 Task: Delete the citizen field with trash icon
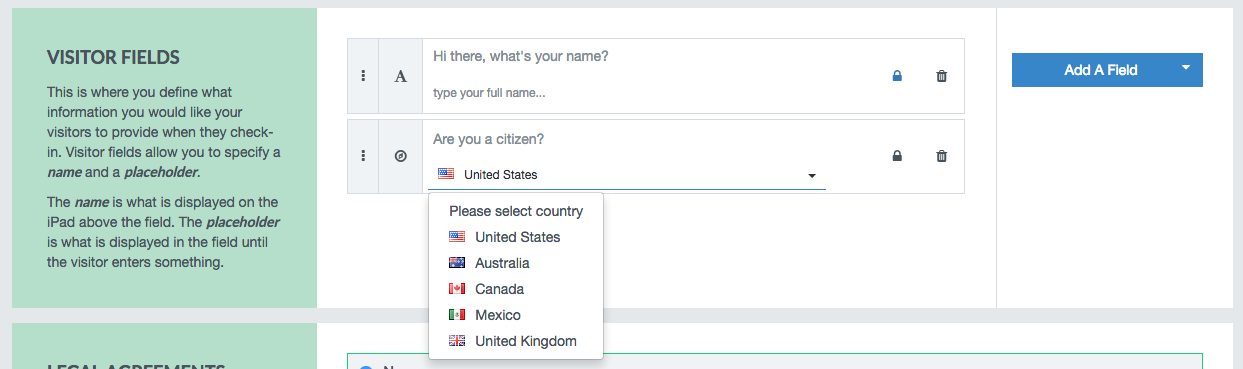(x=941, y=156)
